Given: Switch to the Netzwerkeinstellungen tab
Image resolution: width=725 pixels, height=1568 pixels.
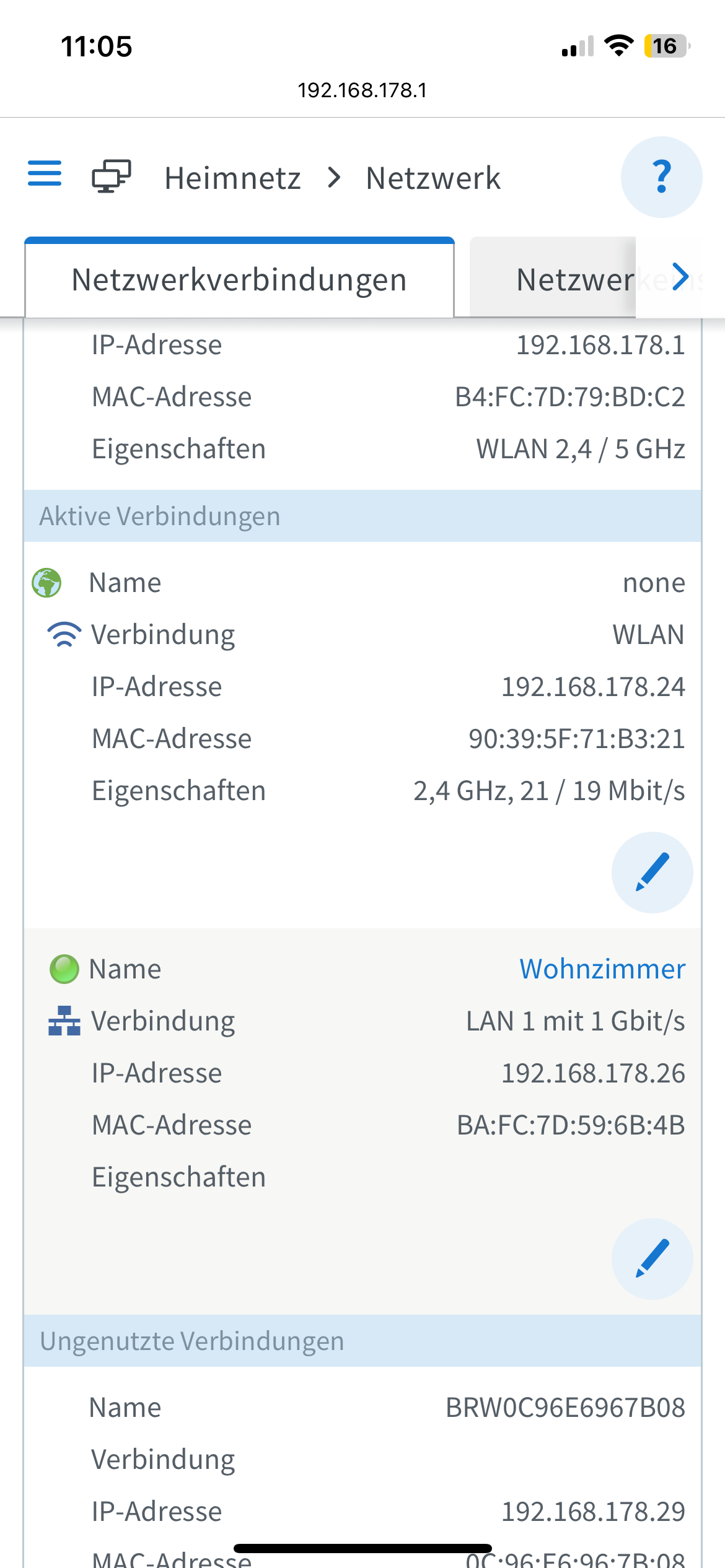Looking at the screenshot, I should point(553,279).
